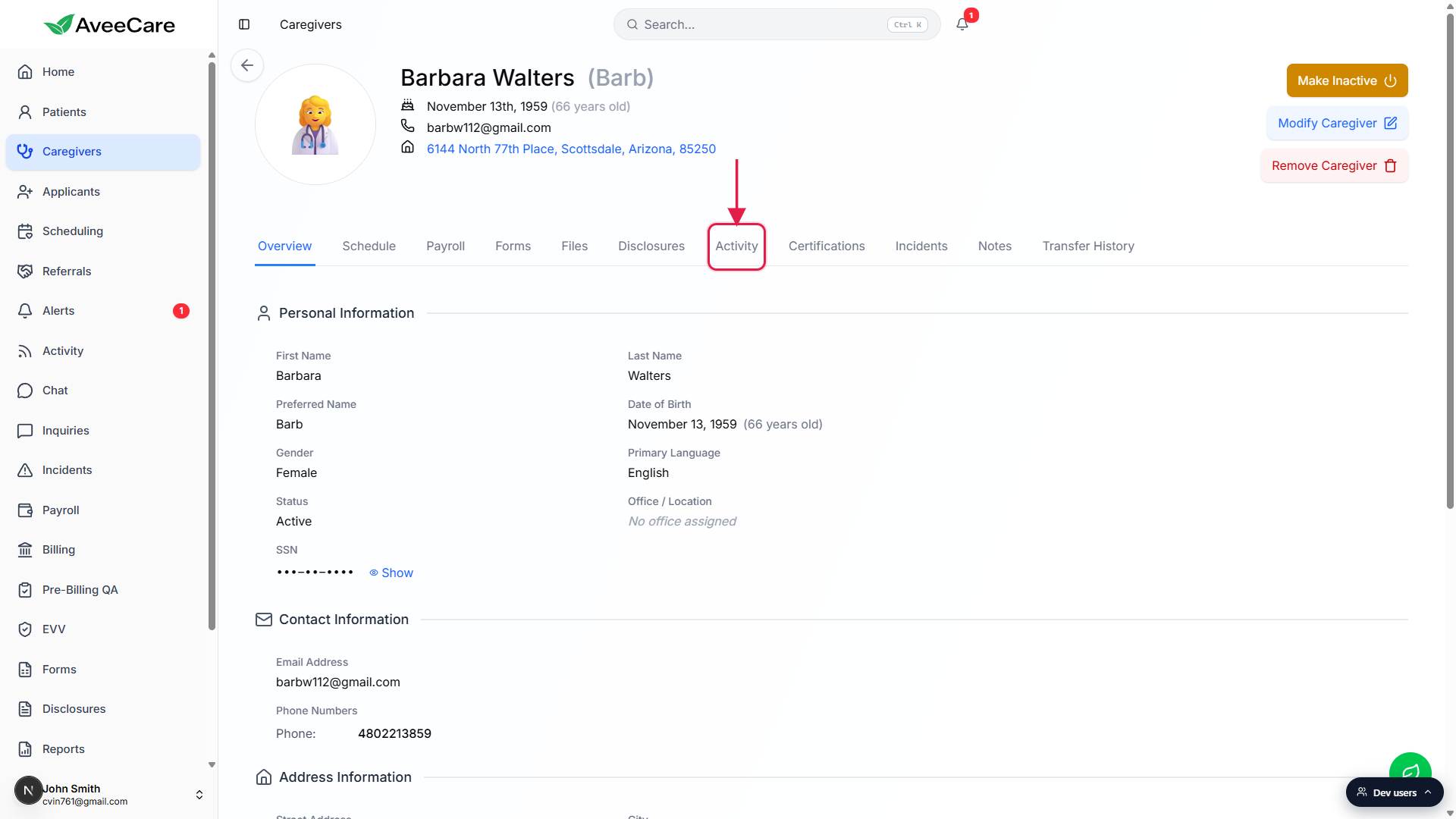Open Pre-Billing QA page

pyautogui.click(x=103, y=590)
